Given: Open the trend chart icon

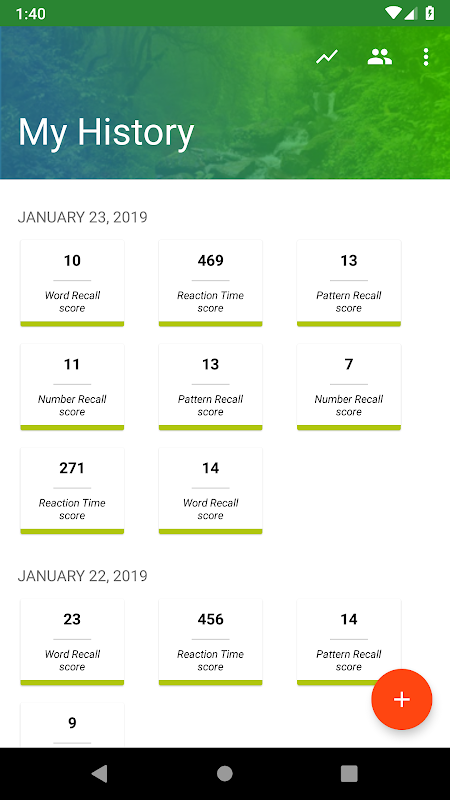Looking at the screenshot, I should tap(327, 57).
